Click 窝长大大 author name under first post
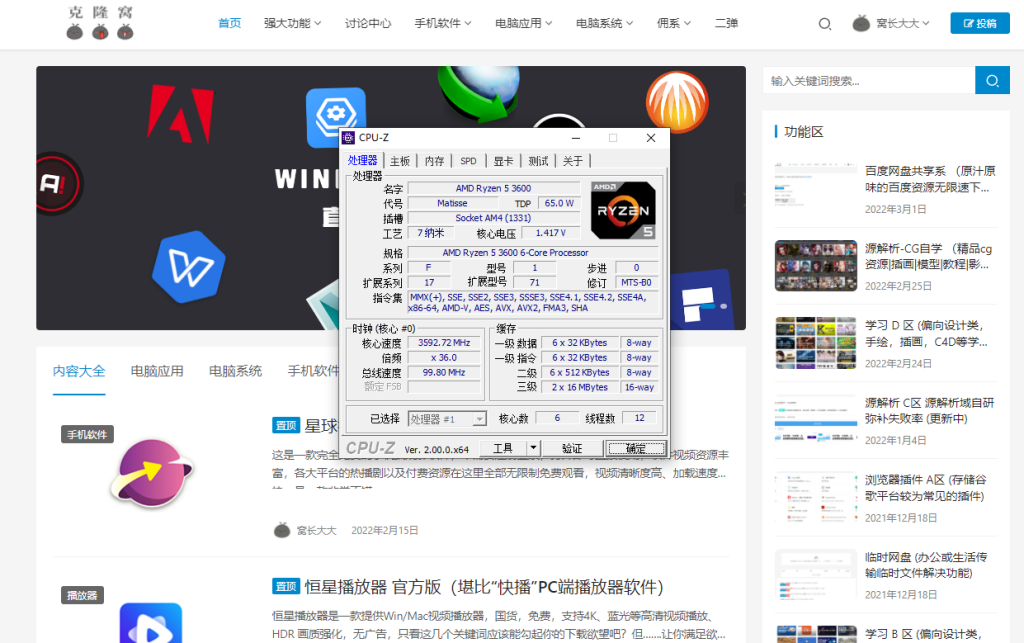Screen dimensions: 1024x643 coord(317,530)
